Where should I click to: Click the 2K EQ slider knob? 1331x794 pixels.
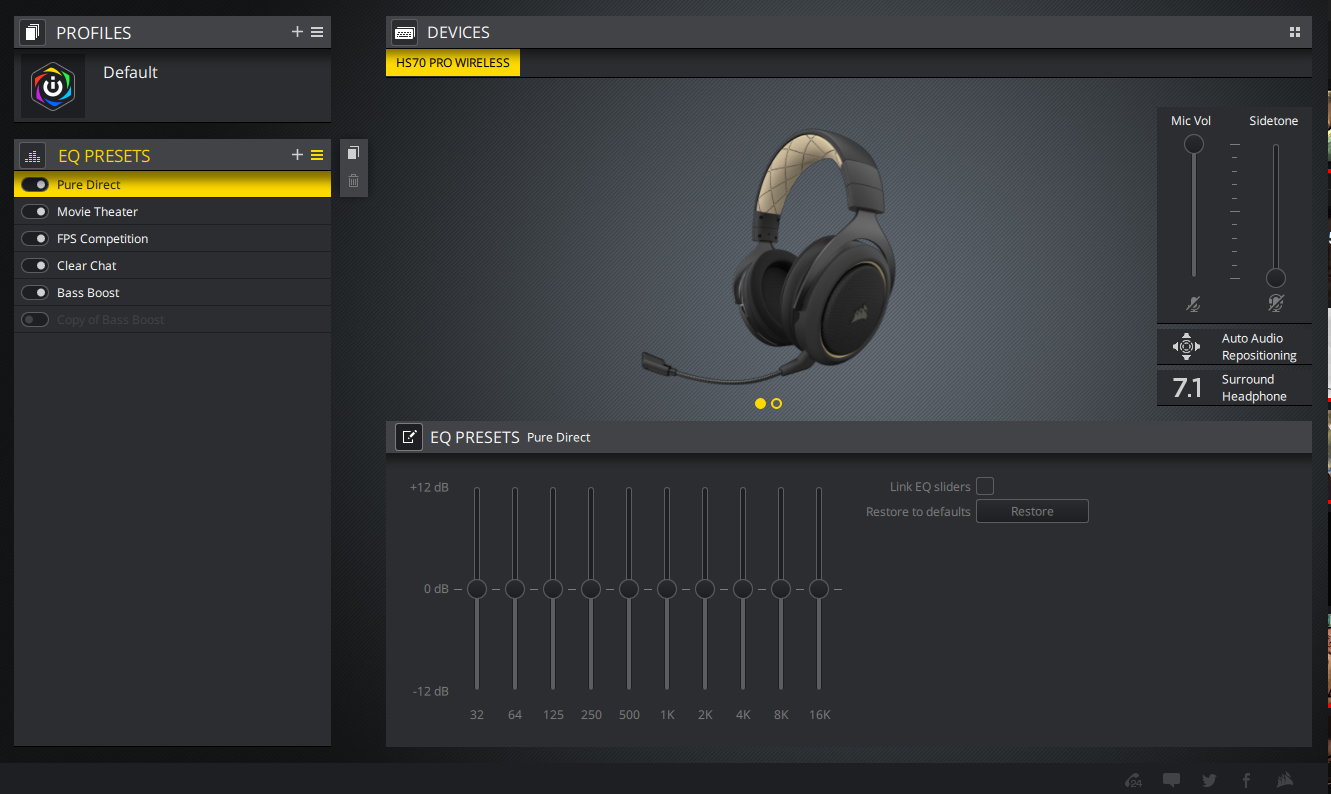coord(705,589)
